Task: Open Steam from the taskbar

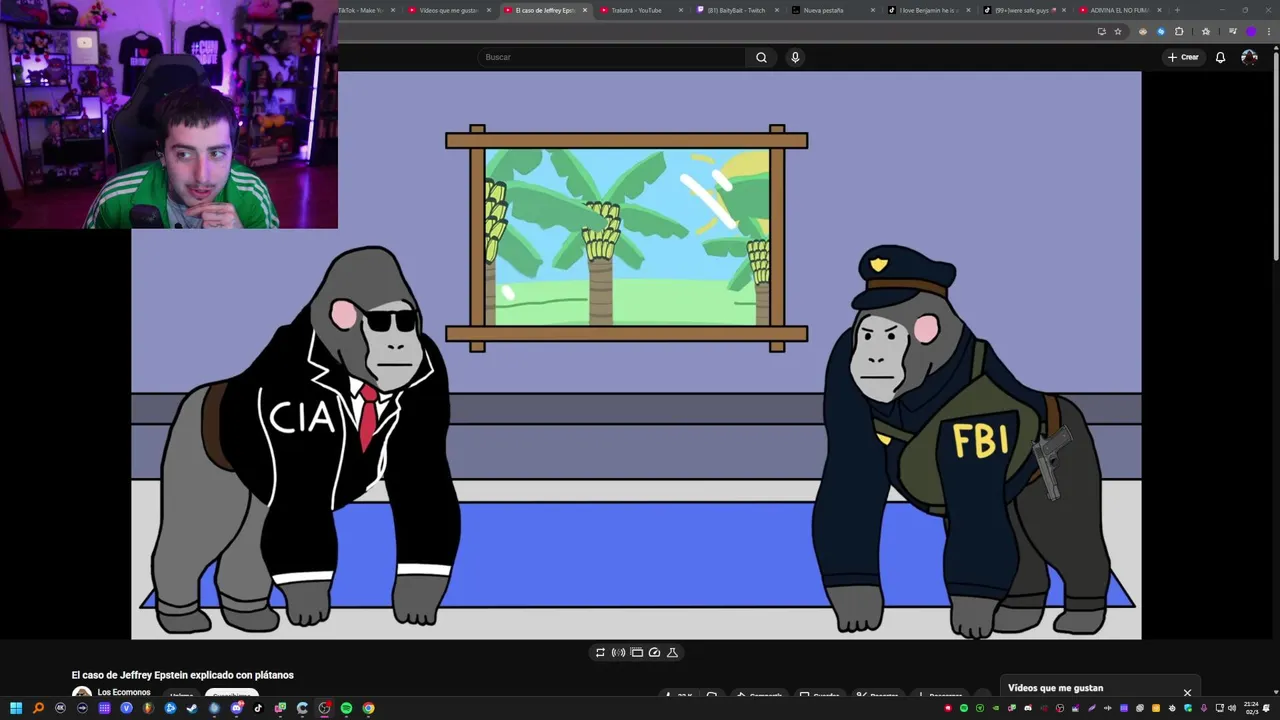Action: tap(192, 708)
